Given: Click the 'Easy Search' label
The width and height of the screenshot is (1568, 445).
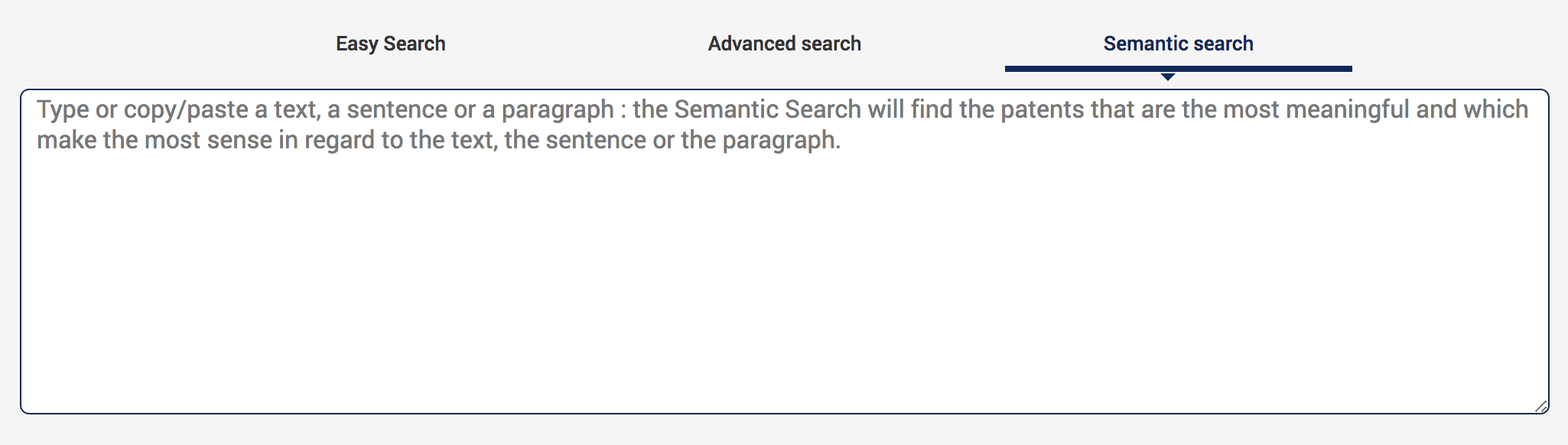Looking at the screenshot, I should [390, 44].
